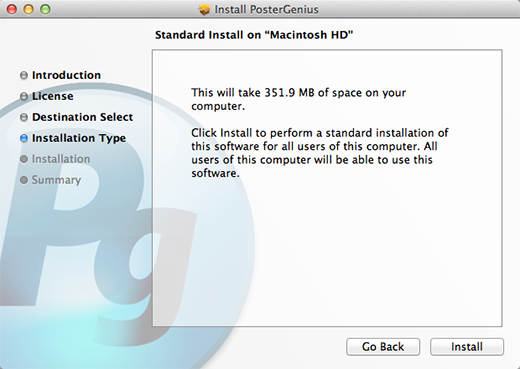The image size is (520, 369).
Task: Zoom the window with green button
Action: (45, 9)
